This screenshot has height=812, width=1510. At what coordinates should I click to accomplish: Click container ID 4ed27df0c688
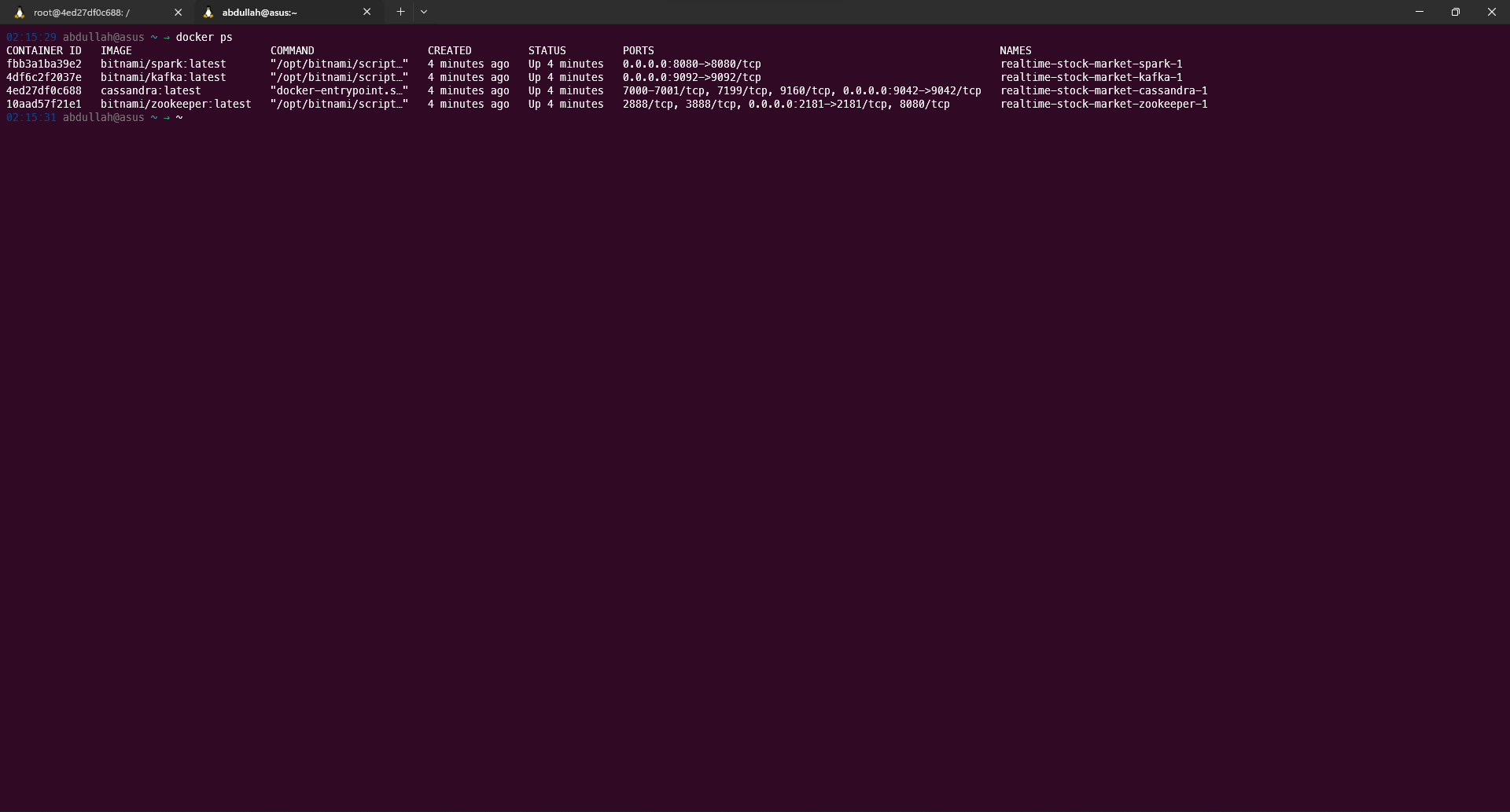pos(44,90)
